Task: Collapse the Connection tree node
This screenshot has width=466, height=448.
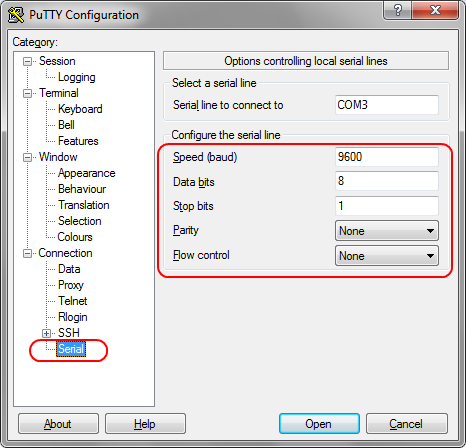Action: pos(27,253)
